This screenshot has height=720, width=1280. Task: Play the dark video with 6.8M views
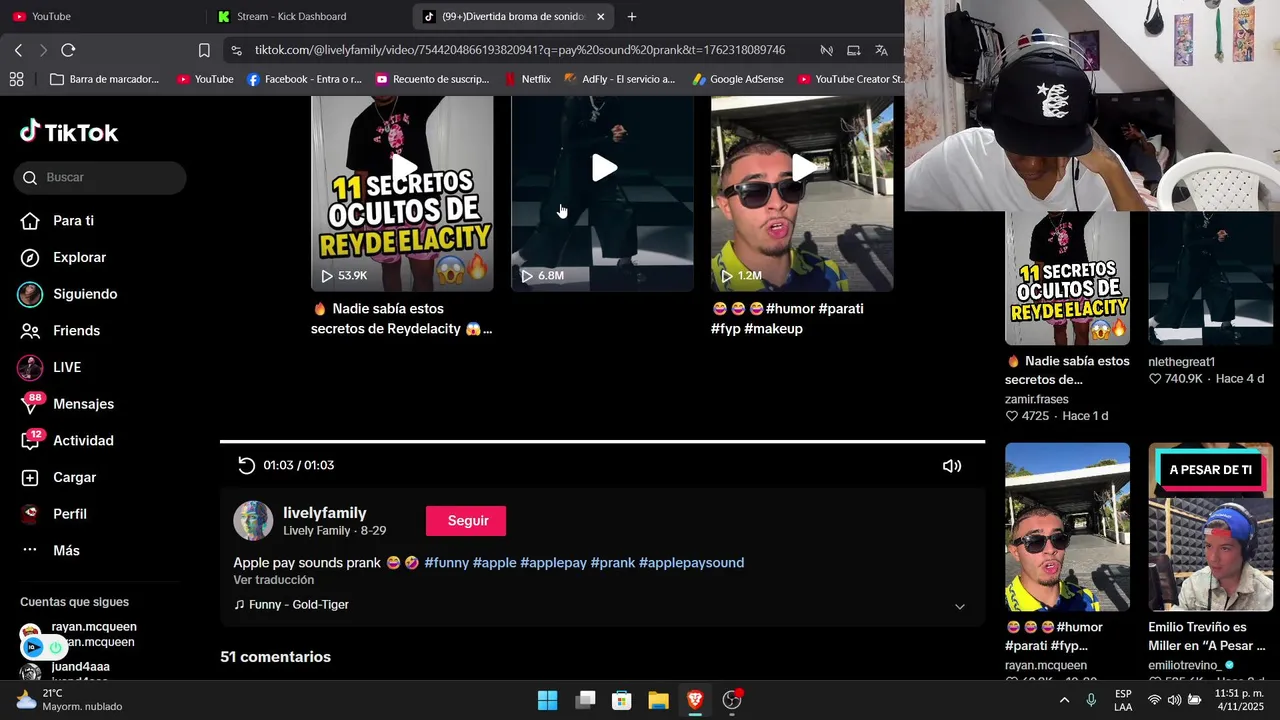(602, 193)
